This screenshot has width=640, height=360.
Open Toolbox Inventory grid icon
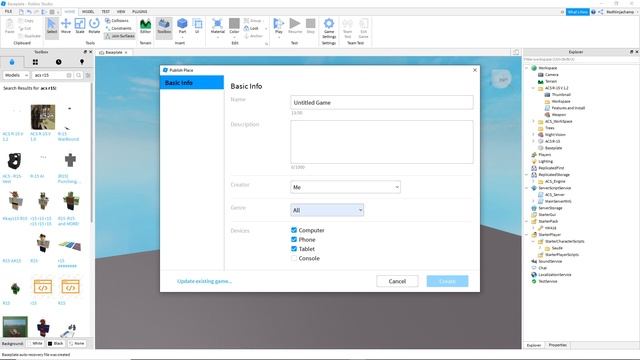coord(36,62)
